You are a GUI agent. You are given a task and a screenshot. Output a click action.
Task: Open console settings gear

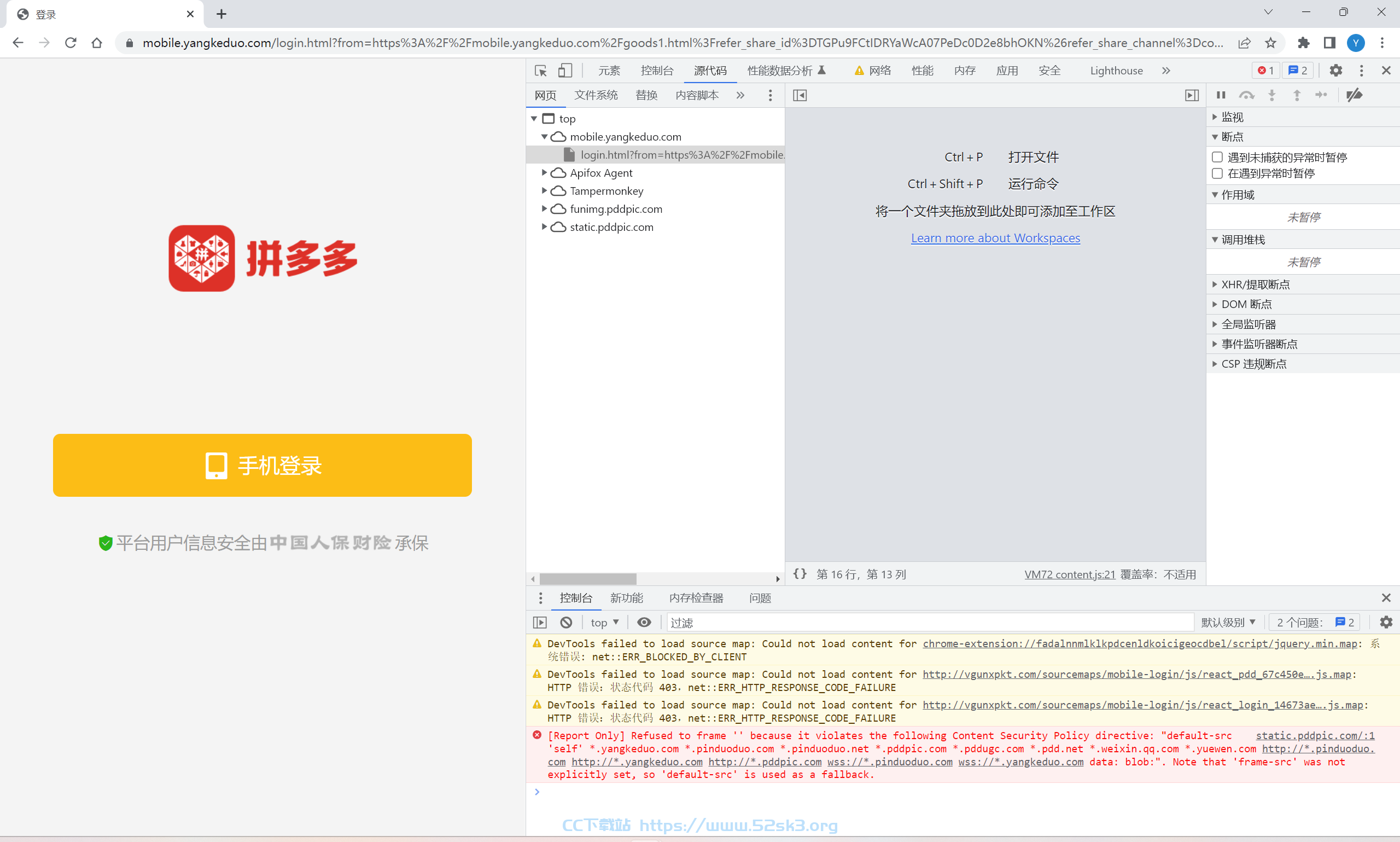(1386, 623)
